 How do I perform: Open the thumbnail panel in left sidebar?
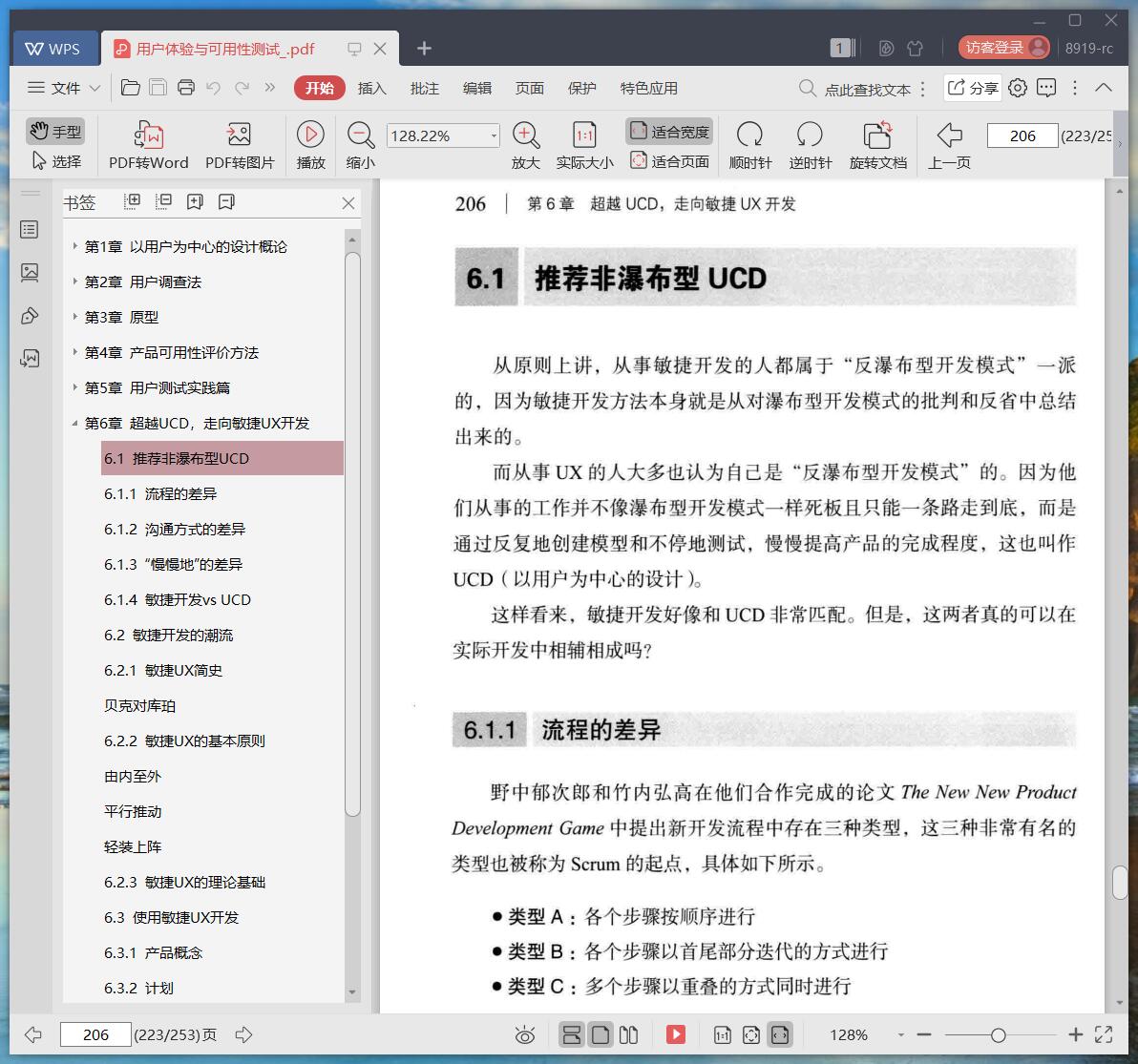(x=30, y=273)
